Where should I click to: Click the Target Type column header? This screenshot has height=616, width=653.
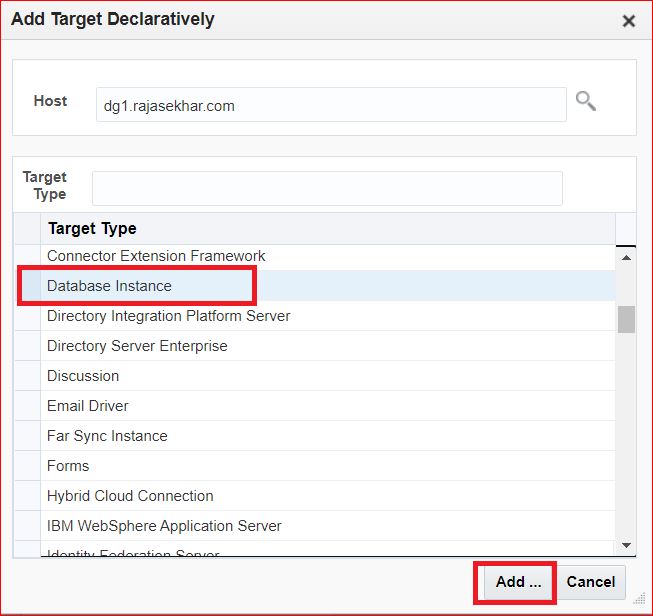pyautogui.click(x=92, y=229)
